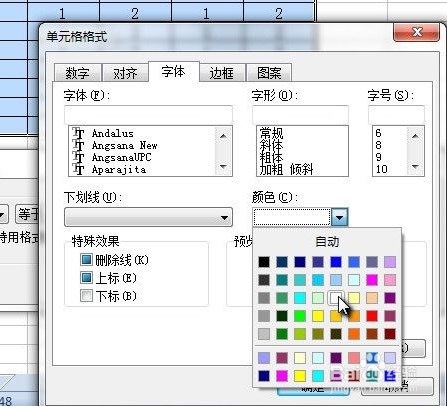Choose the 自动 automatic color option
Screen dimensions: 447x406
(327, 241)
